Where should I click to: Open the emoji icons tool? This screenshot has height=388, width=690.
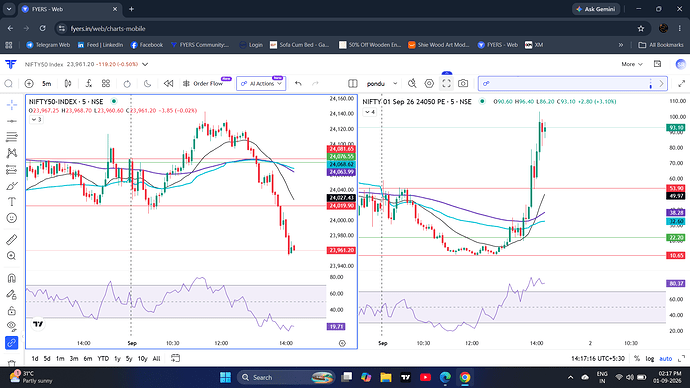12,218
